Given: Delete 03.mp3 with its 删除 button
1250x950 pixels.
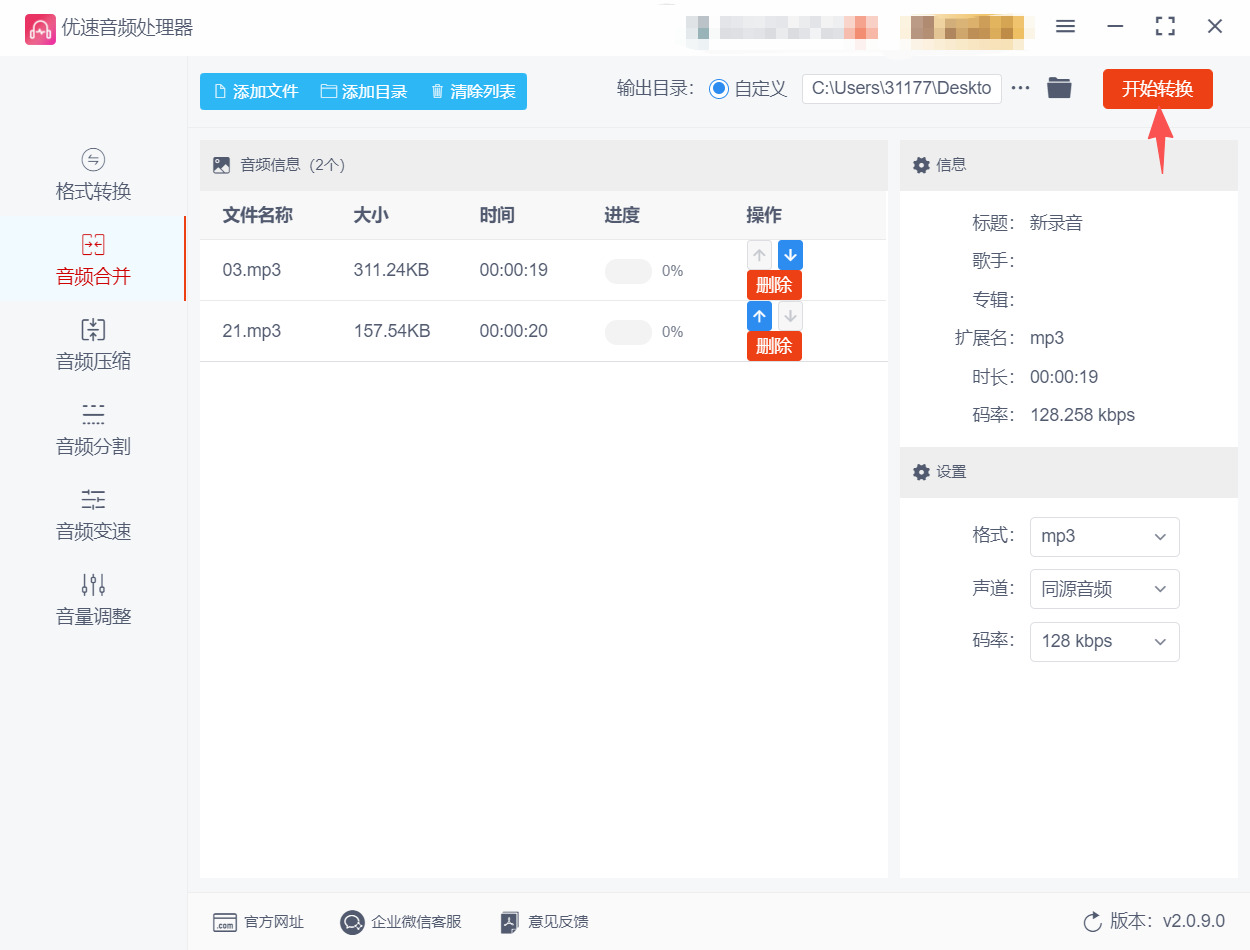Looking at the screenshot, I should click(774, 284).
